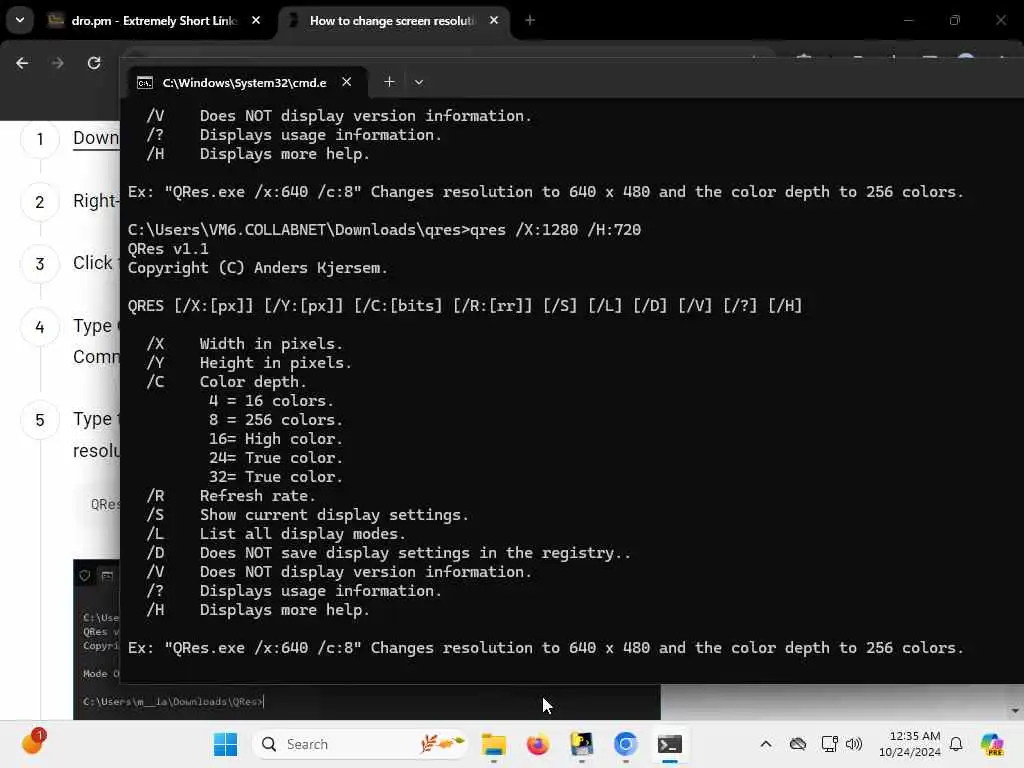Screen dimensions: 1024x768
Task: Go back in the browser
Action: click(22, 63)
